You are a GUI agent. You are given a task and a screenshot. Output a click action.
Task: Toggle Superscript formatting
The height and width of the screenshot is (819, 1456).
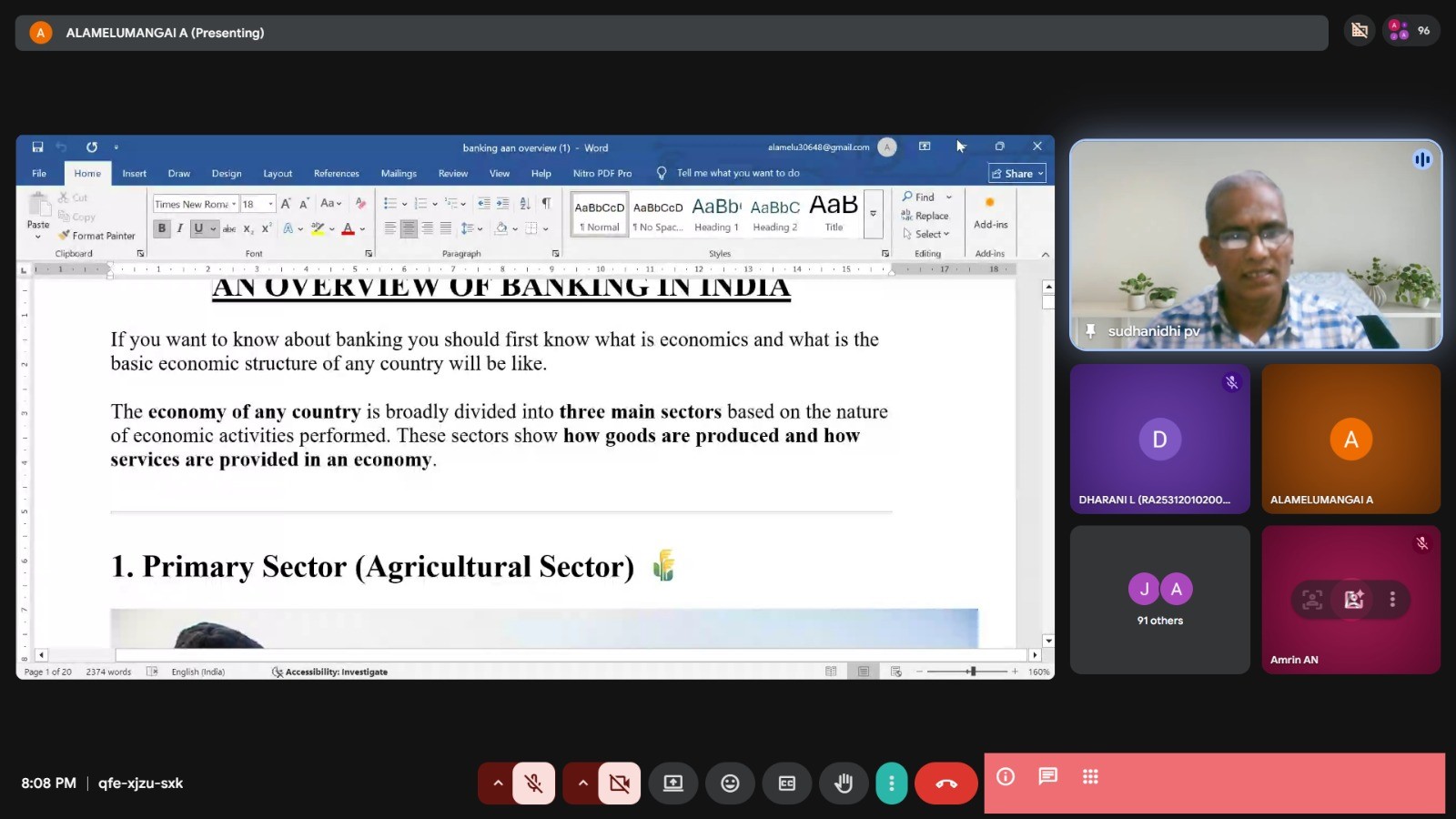tap(266, 228)
